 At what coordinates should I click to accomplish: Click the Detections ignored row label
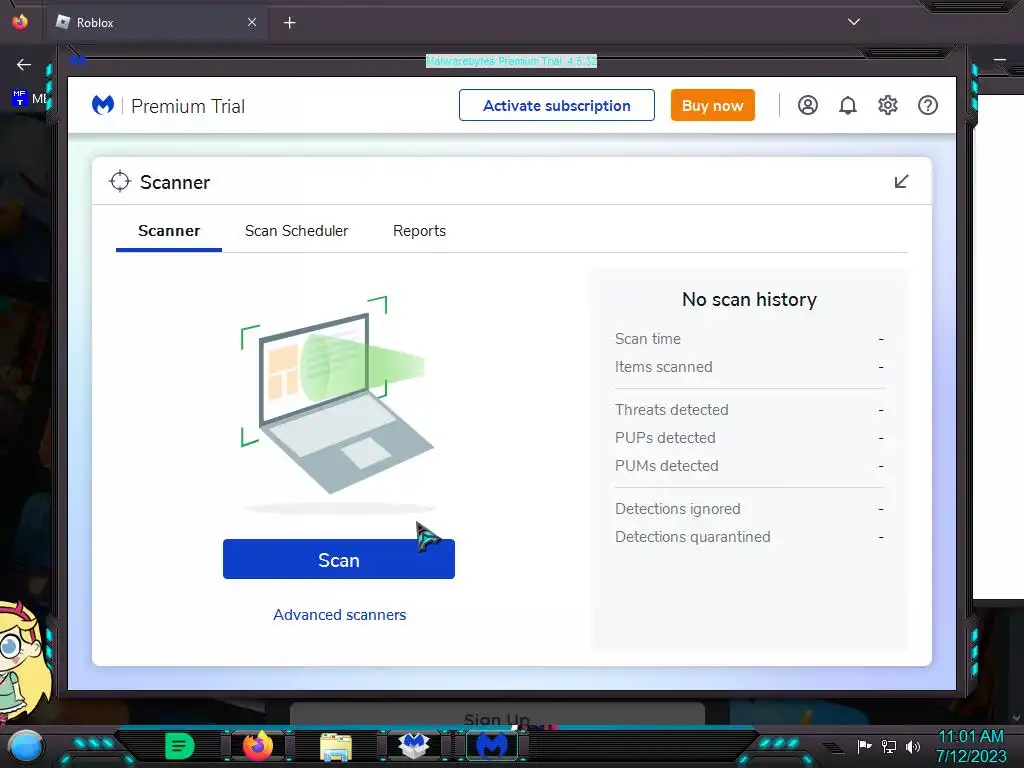click(x=678, y=509)
